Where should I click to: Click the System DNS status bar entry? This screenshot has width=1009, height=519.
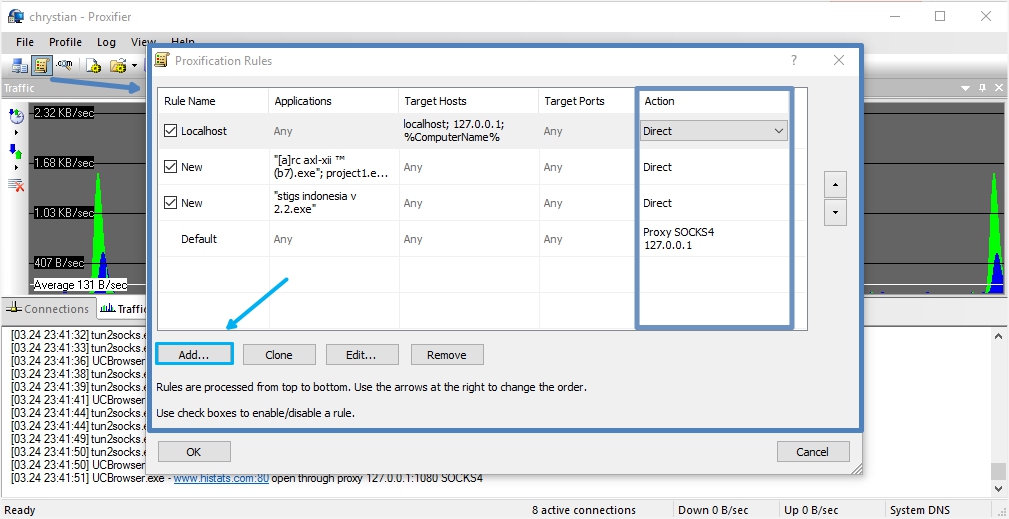(x=920, y=510)
